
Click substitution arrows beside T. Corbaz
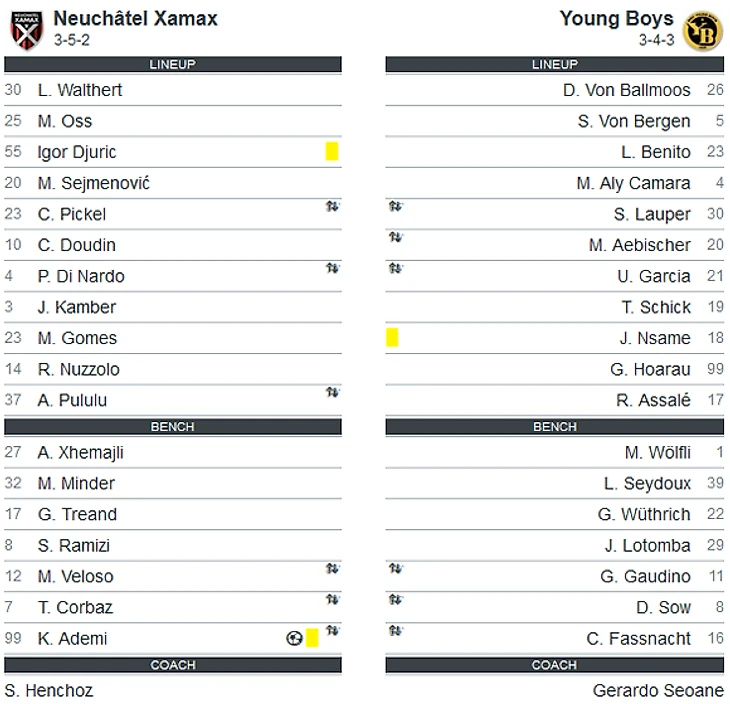(x=332, y=599)
